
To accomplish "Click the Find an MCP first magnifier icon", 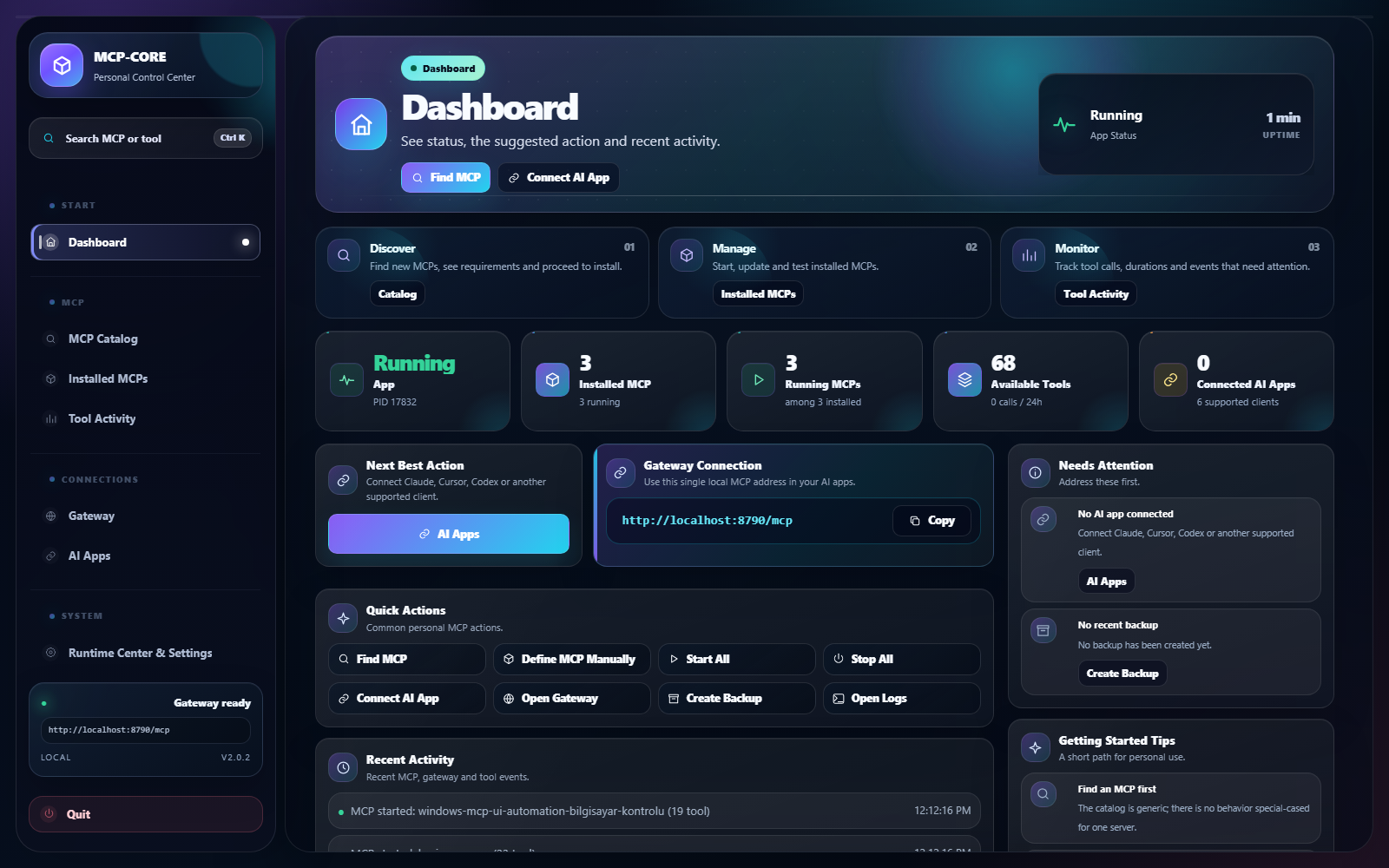I will (x=1043, y=794).
